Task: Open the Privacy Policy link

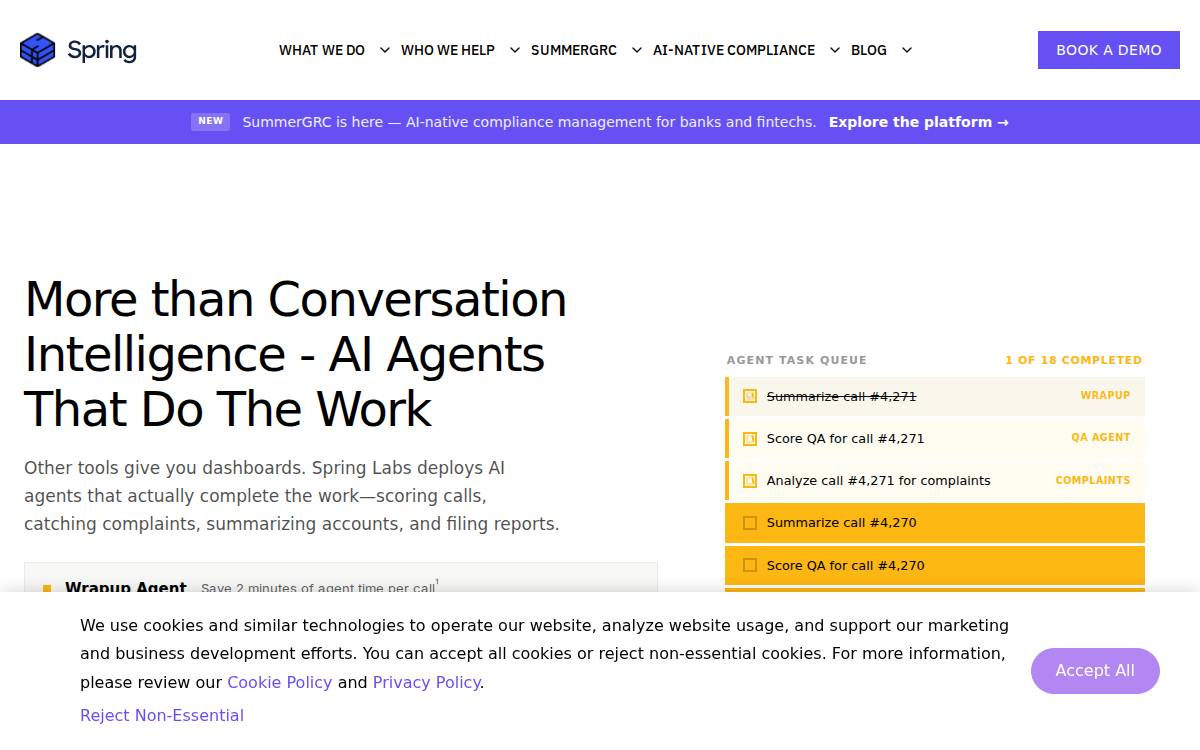Action: (426, 682)
